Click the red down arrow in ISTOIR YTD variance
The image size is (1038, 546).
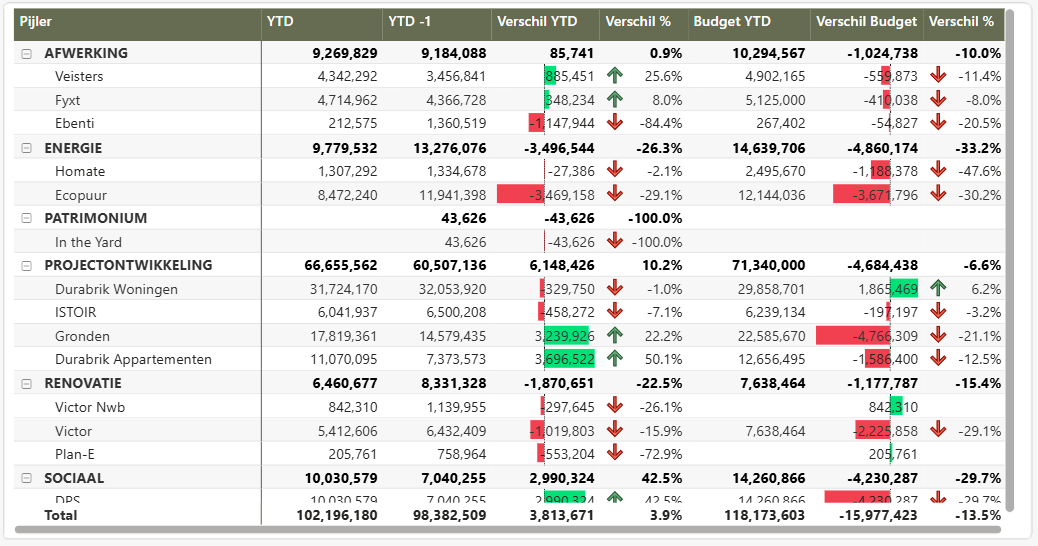point(614,312)
